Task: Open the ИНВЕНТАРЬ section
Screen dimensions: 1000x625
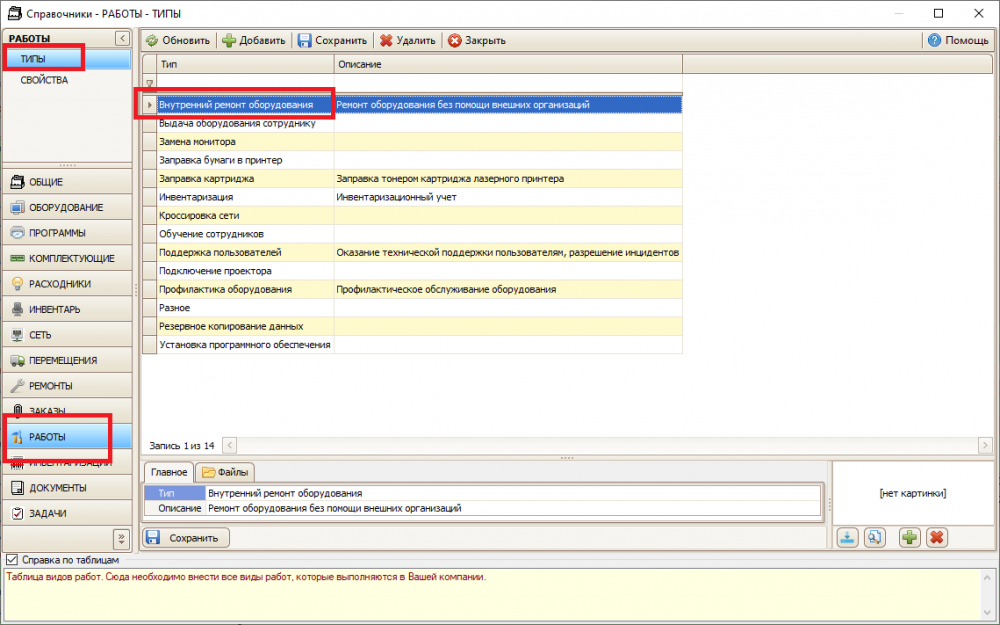Action: click(68, 309)
